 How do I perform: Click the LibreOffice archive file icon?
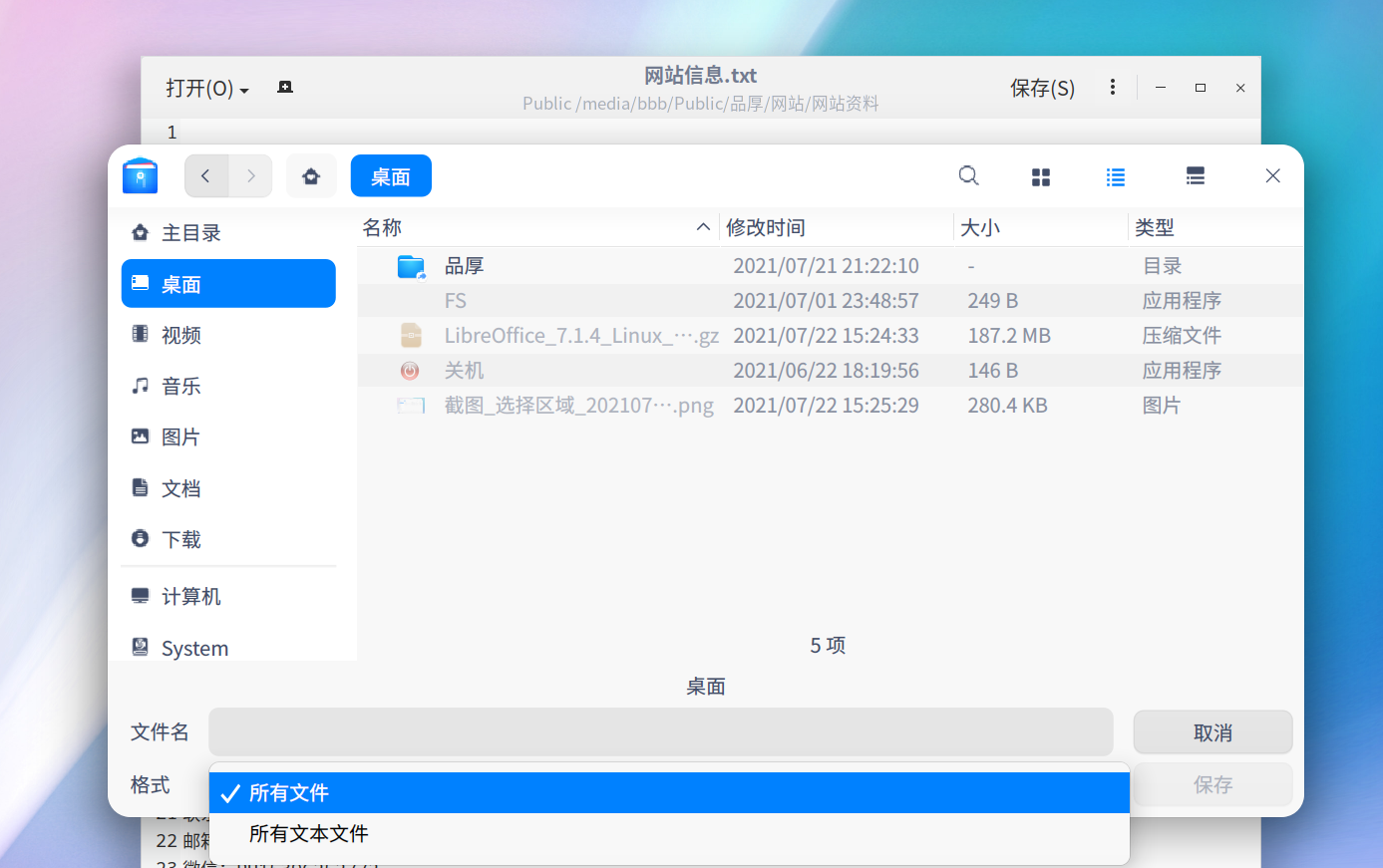coord(411,336)
